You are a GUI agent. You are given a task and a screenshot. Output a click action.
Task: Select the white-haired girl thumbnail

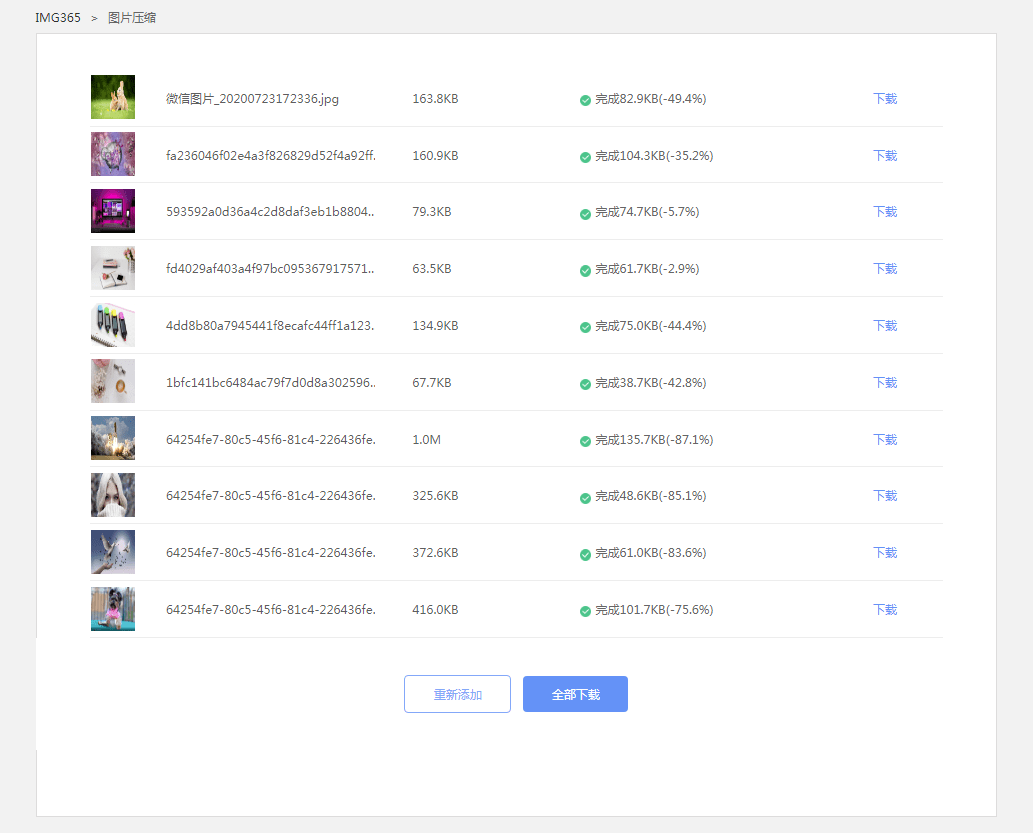tap(113, 495)
